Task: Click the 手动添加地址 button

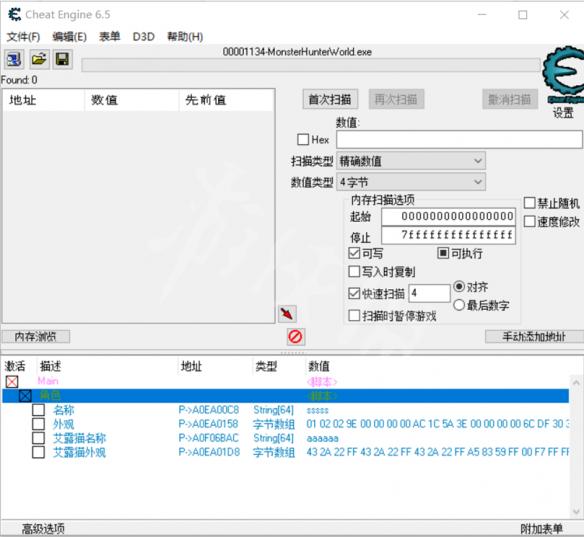Action: 534,337
